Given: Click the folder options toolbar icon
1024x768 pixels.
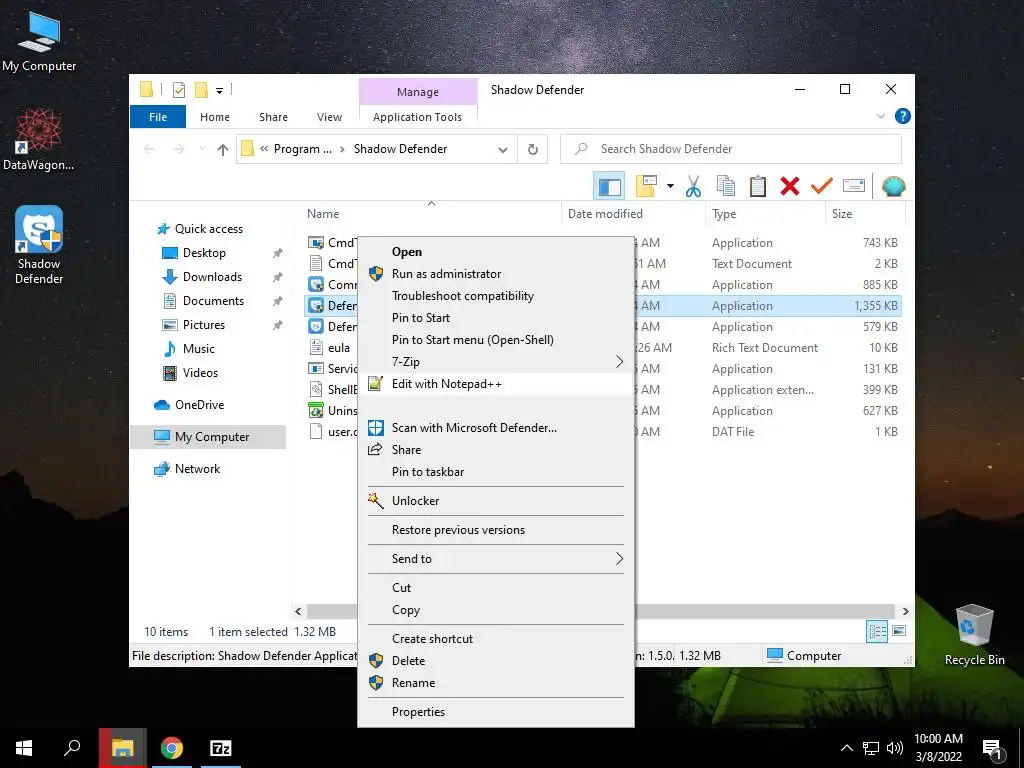Looking at the screenshot, I should 646,187.
